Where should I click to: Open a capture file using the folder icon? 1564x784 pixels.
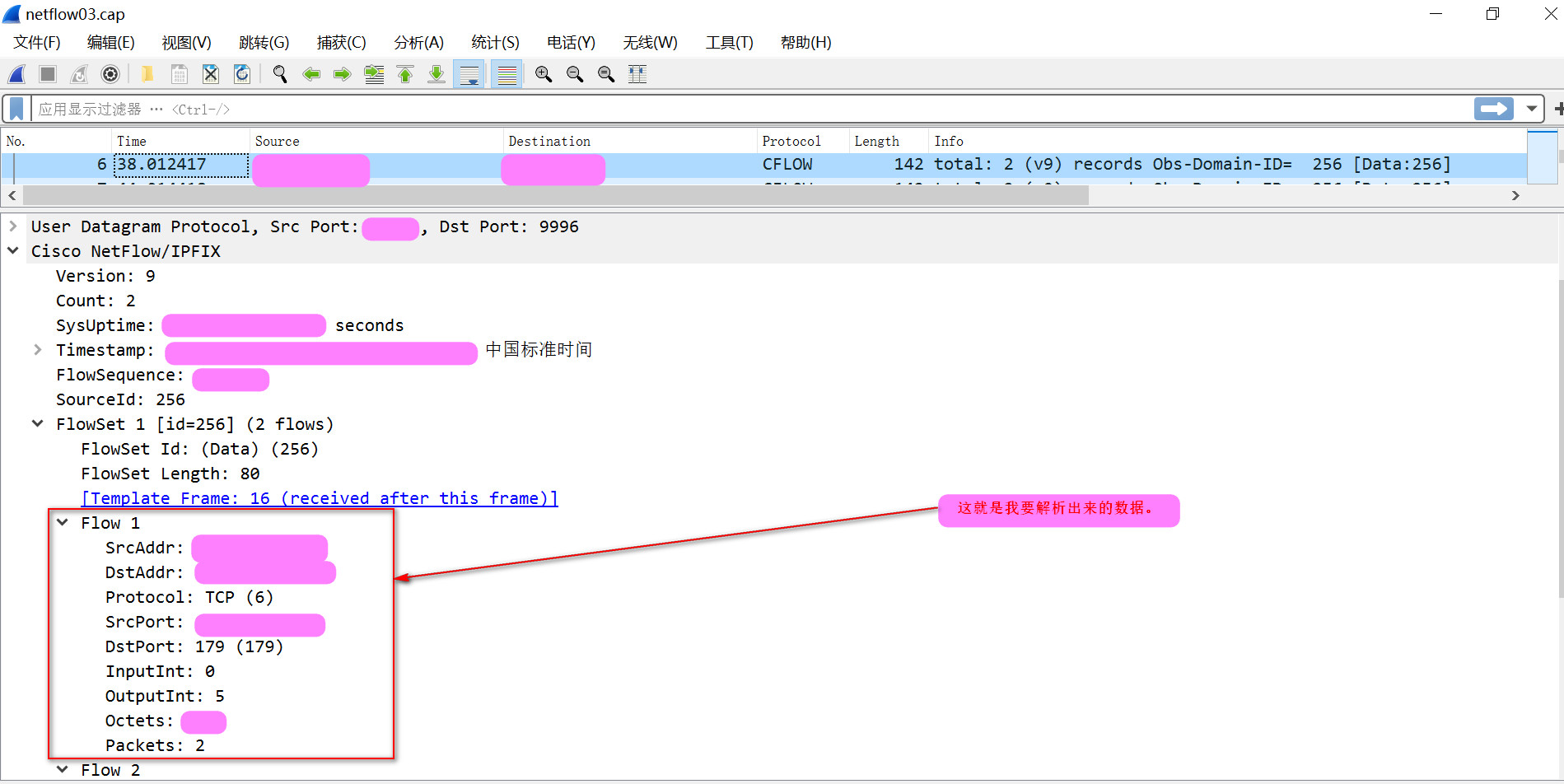pyautogui.click(x=147, y=74)
